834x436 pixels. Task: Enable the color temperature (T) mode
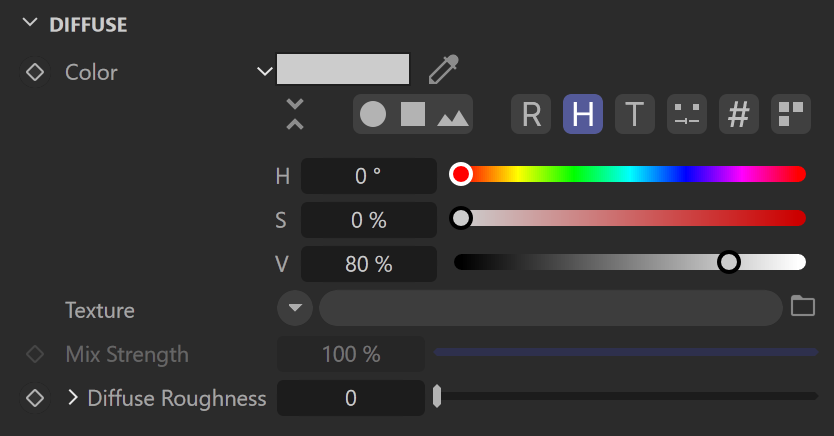coord(635,114)
